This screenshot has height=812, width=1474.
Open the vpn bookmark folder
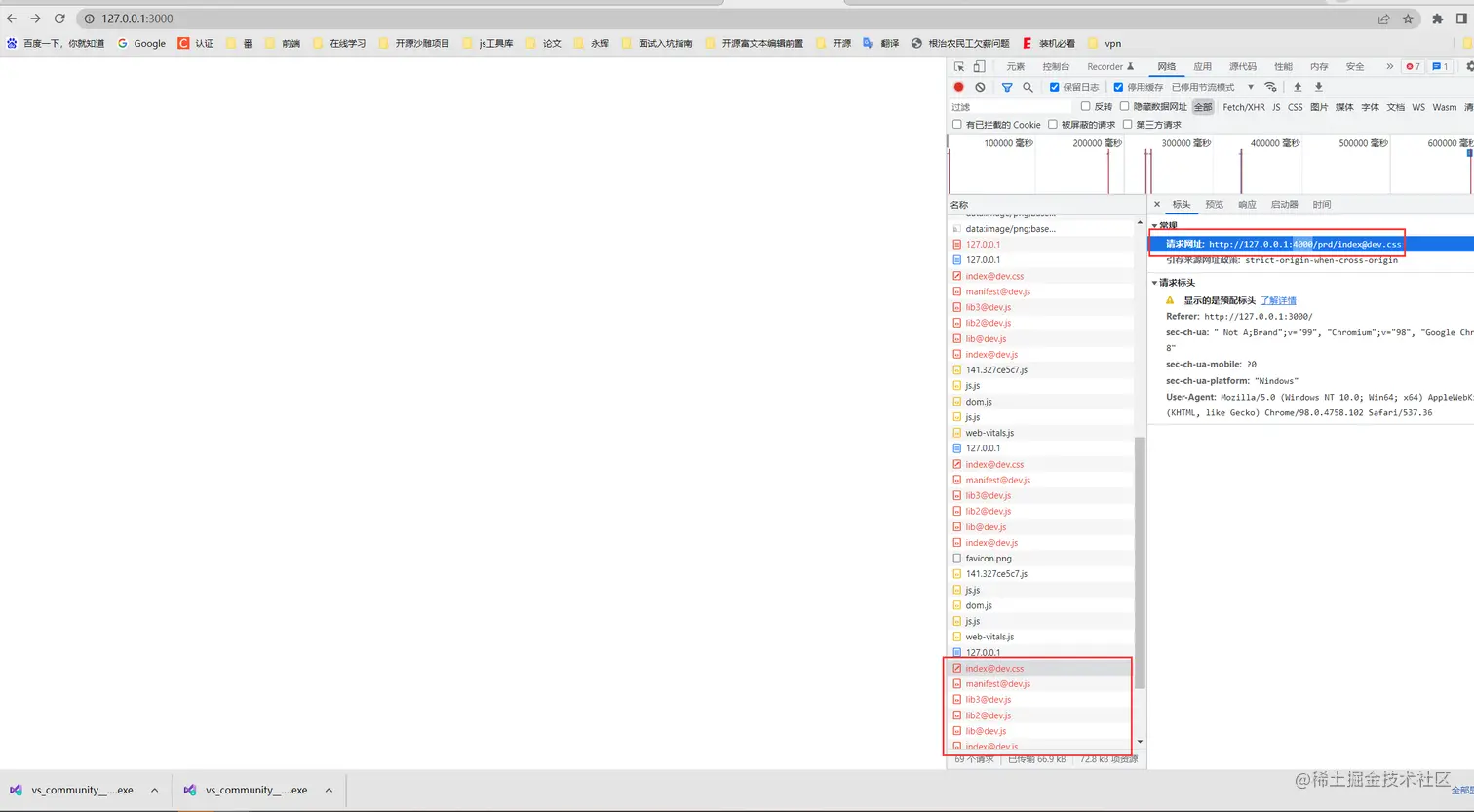[1105, 43]
